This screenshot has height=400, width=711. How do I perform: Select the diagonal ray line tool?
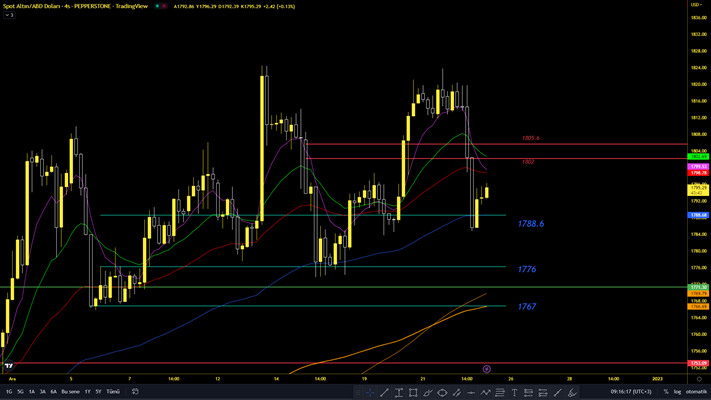pyautogui.click(x=558, y=393)
